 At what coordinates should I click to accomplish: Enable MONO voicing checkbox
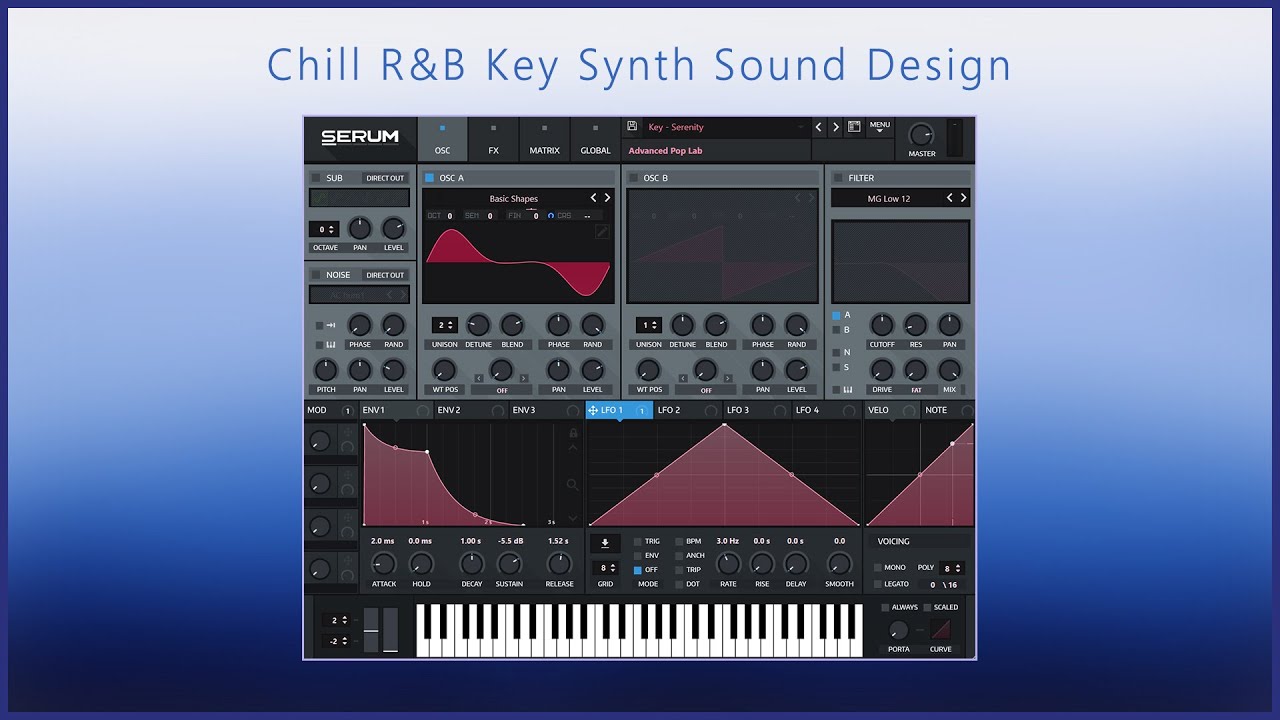[878, 567]
